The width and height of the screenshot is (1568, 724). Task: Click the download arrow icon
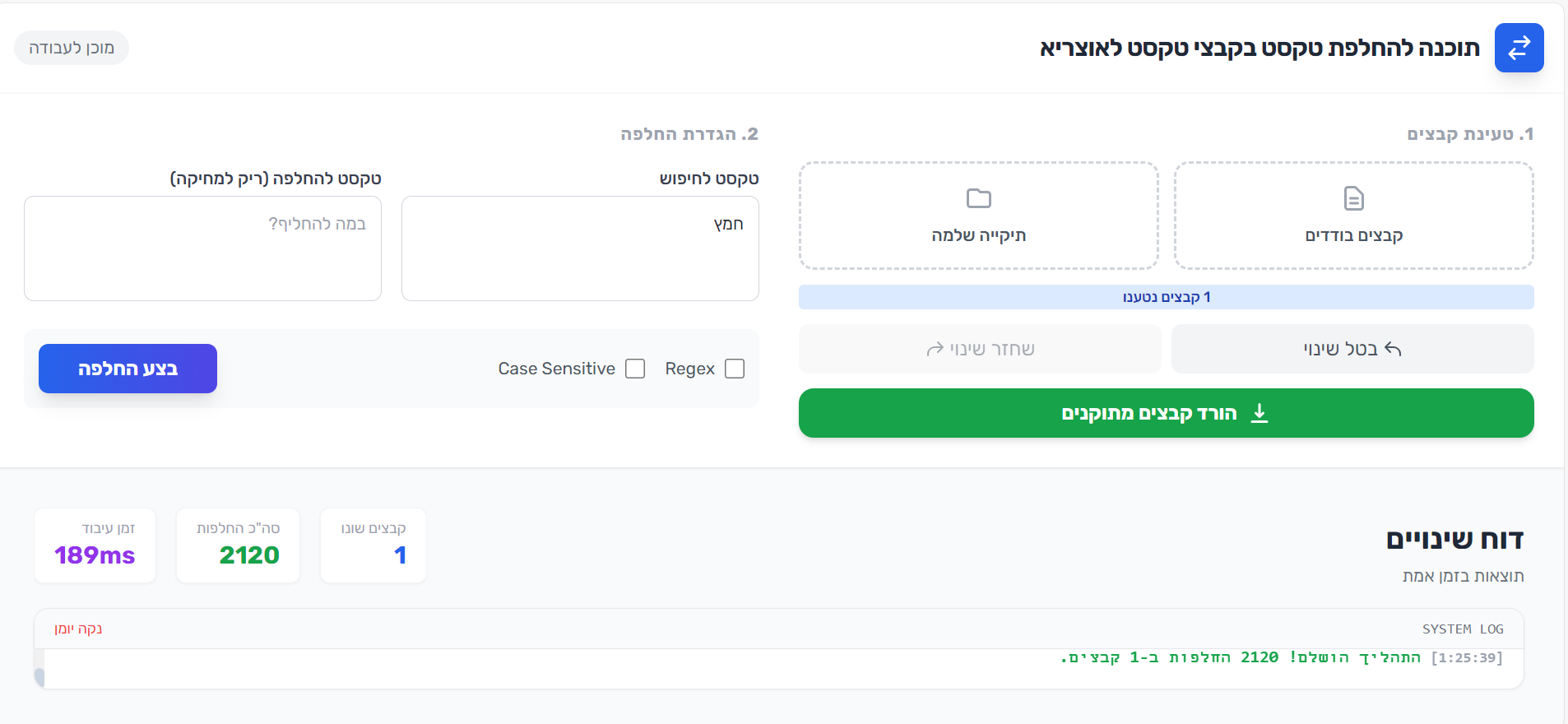pyautogui.click(x=1259, y=413)
